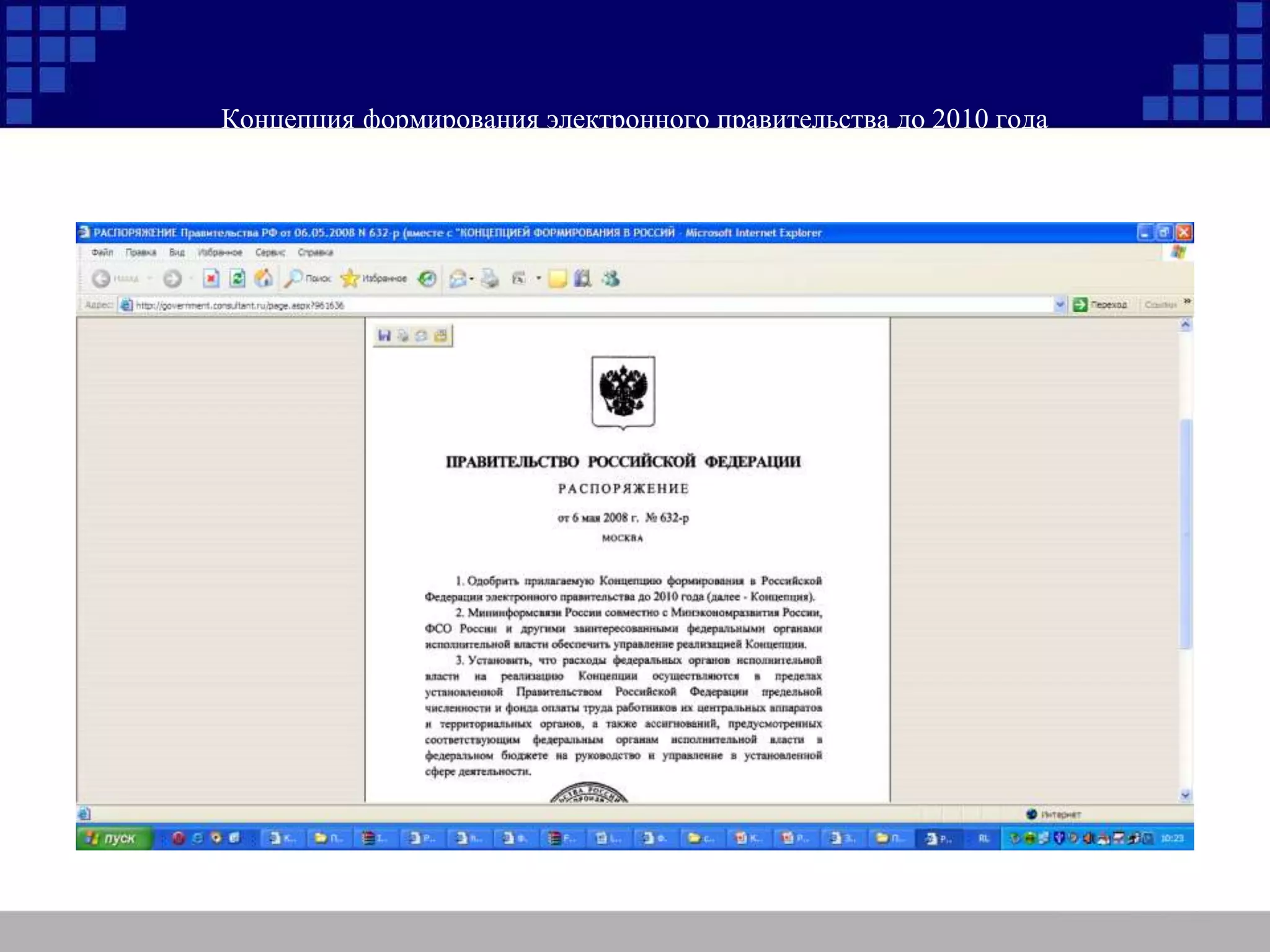Open the Правка menu
This screenshot has width=1270, height=952.
[x=141, y=252]
